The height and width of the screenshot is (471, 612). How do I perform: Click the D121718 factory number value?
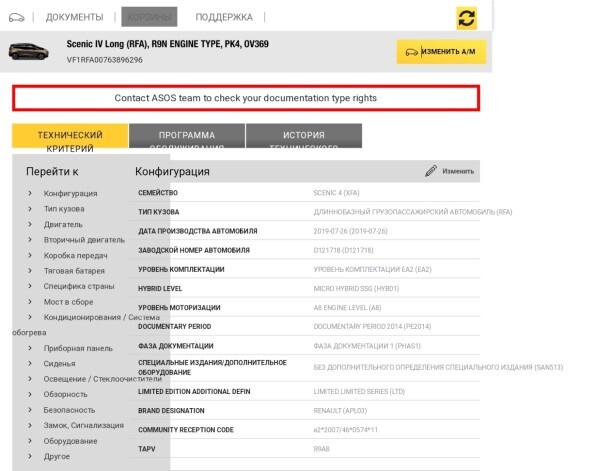tap(343, 250)
